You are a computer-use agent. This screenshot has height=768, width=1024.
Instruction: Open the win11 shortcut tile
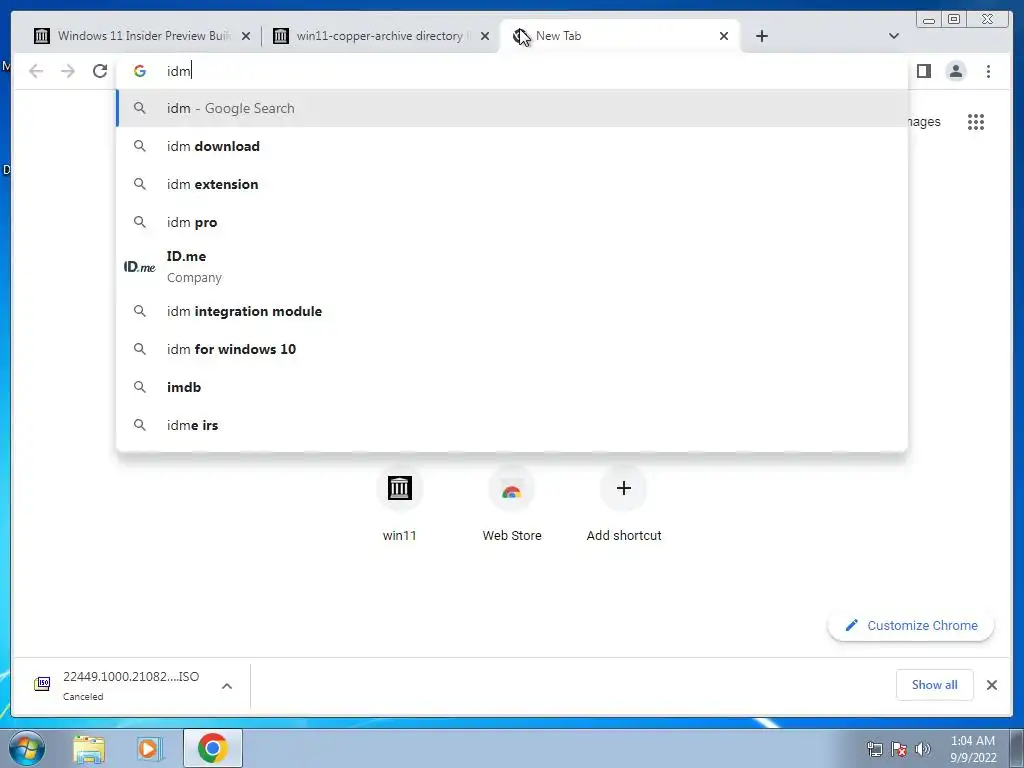tap(400, 504)
